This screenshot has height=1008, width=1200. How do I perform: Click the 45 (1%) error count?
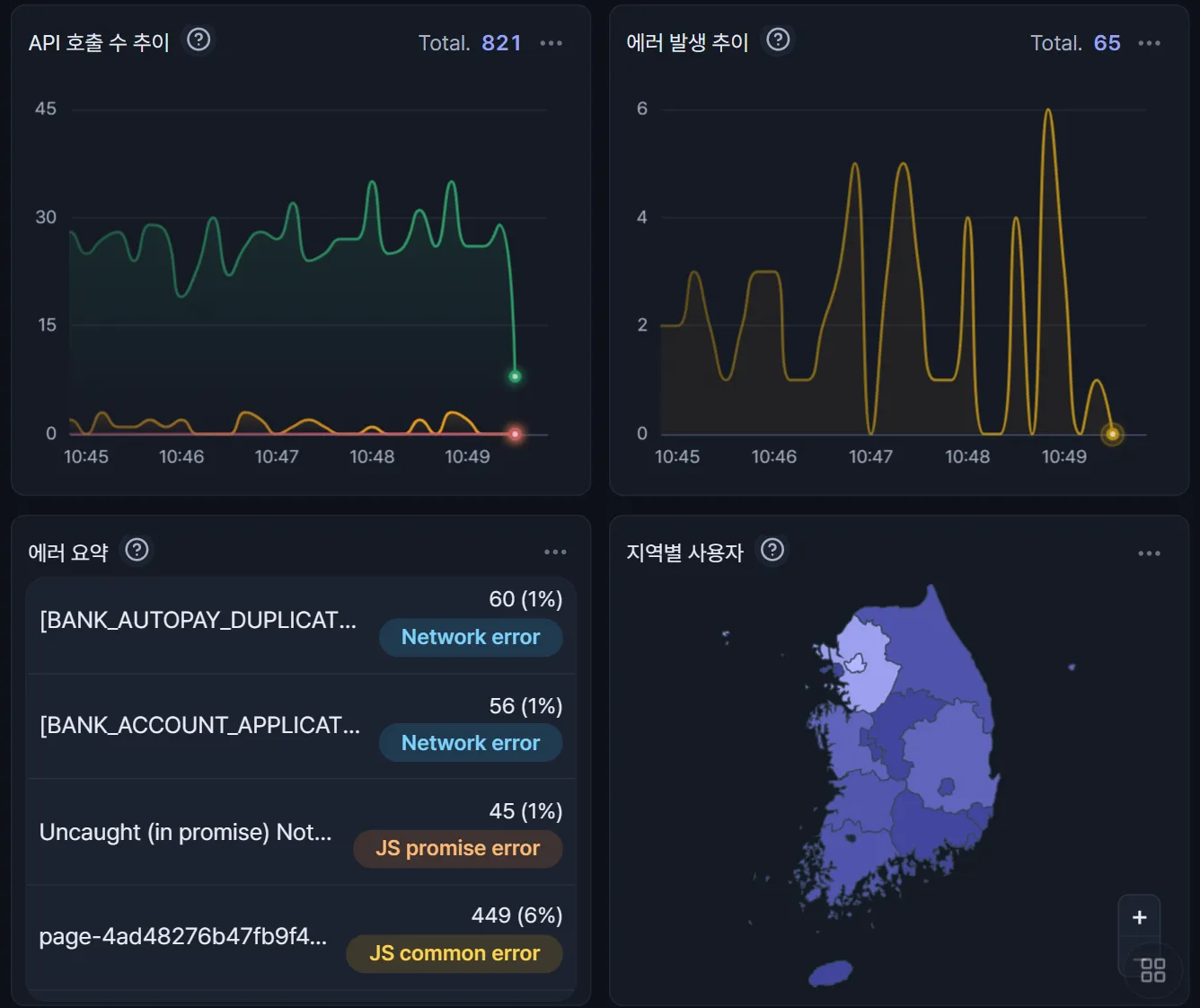click(x=525, y=811)
